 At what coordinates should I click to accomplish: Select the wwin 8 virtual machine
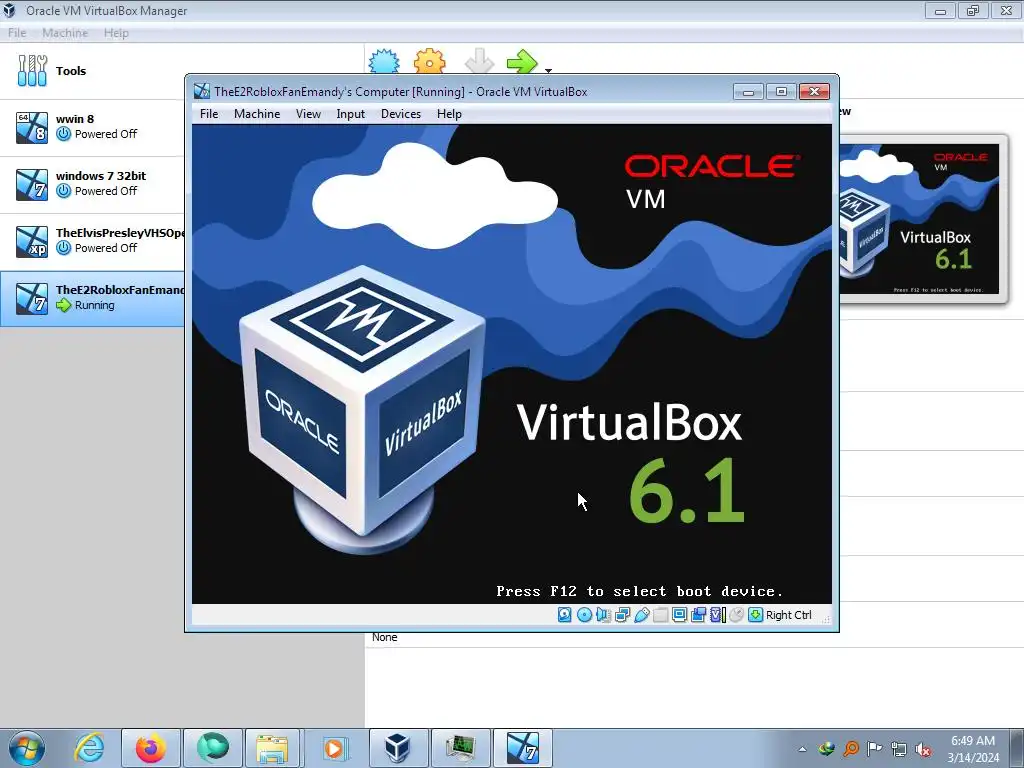91,127
